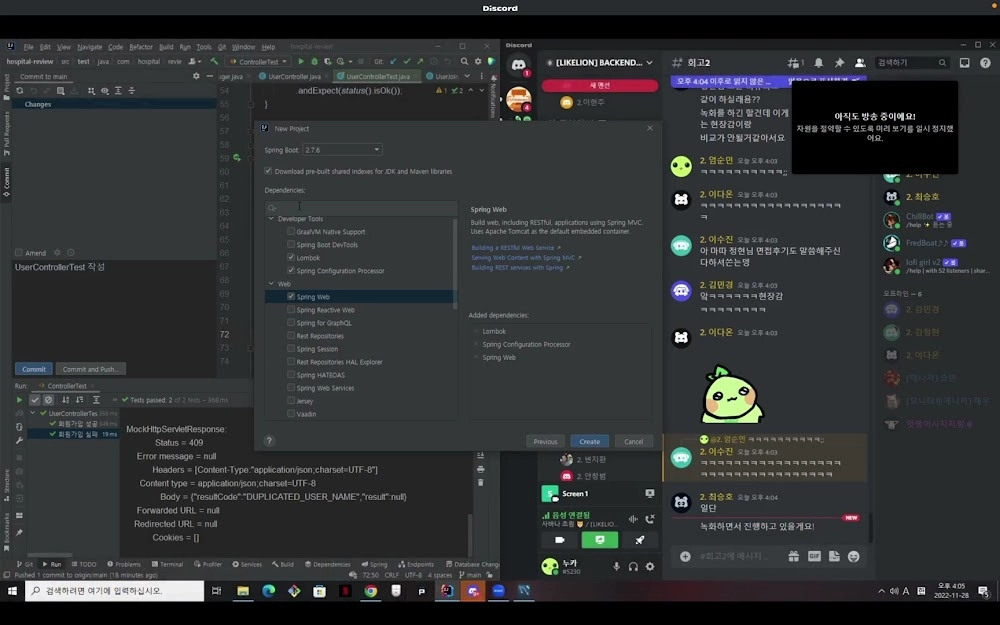Collapse the Developer Tools group

click(x=271, y=219)
